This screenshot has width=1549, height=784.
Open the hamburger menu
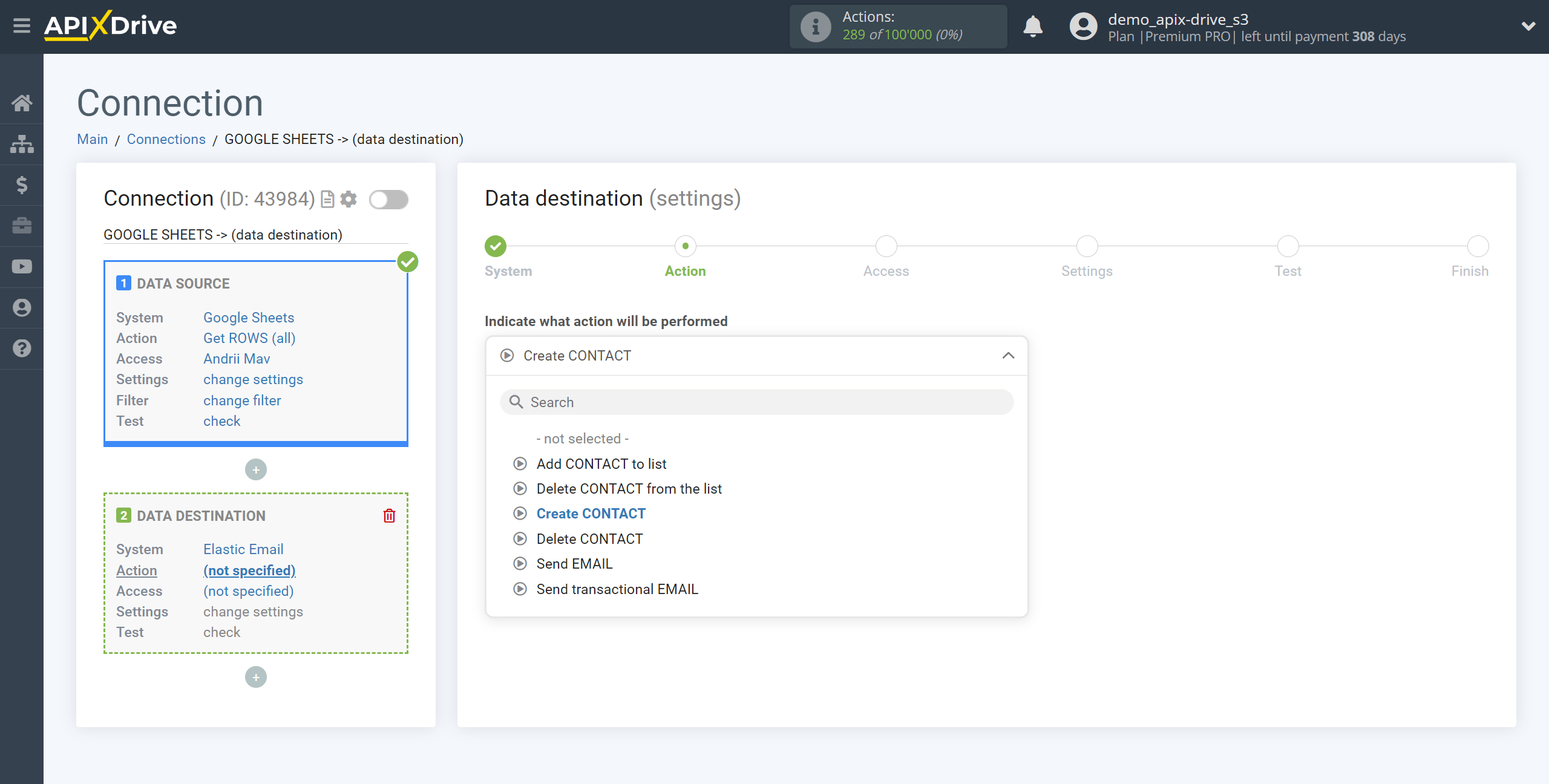tap(22, 26)
